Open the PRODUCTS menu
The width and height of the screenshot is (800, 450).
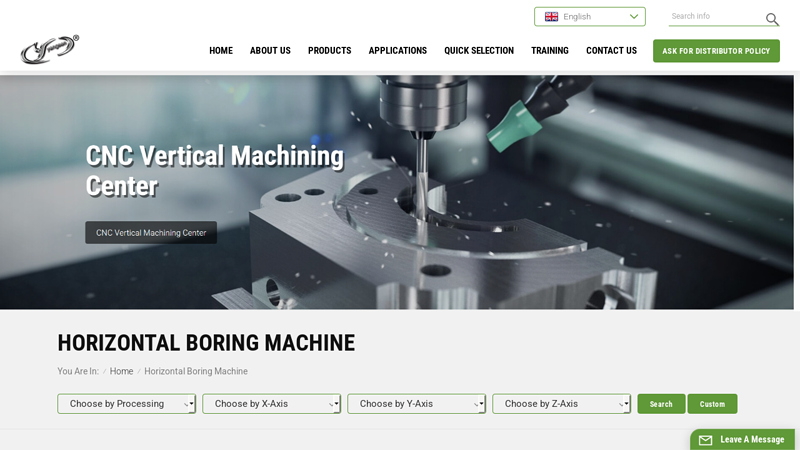[329, 51]
